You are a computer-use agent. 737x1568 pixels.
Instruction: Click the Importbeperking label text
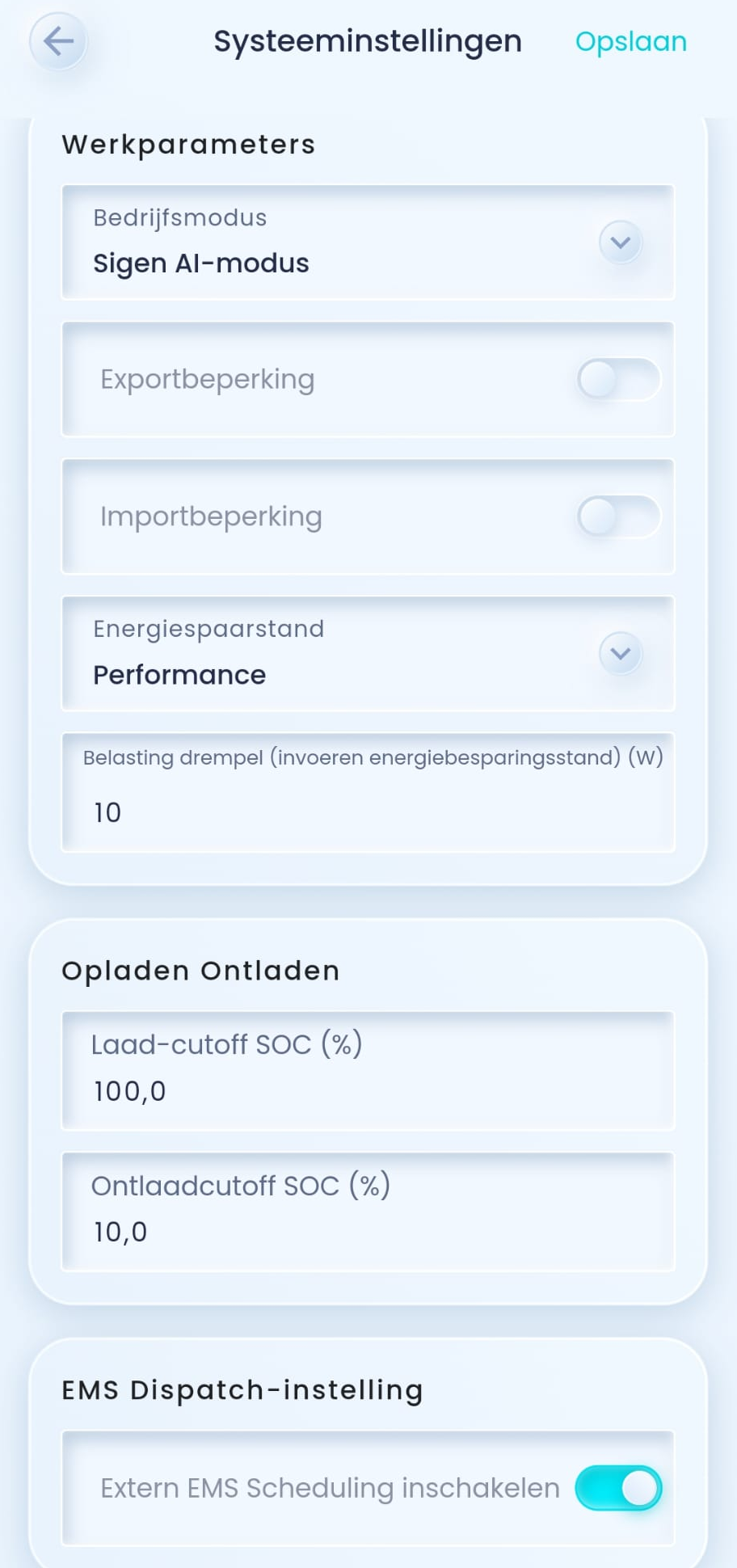coord(211,516)
